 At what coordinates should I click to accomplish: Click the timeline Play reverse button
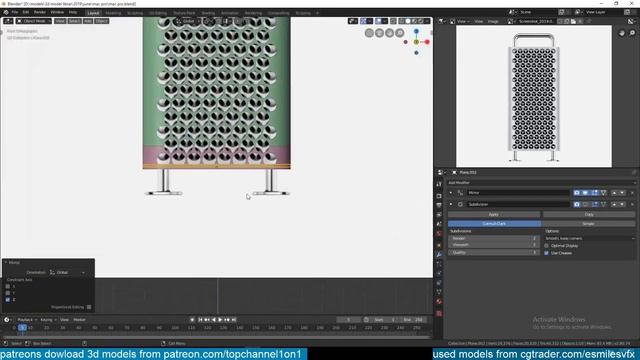coord(213,320)
